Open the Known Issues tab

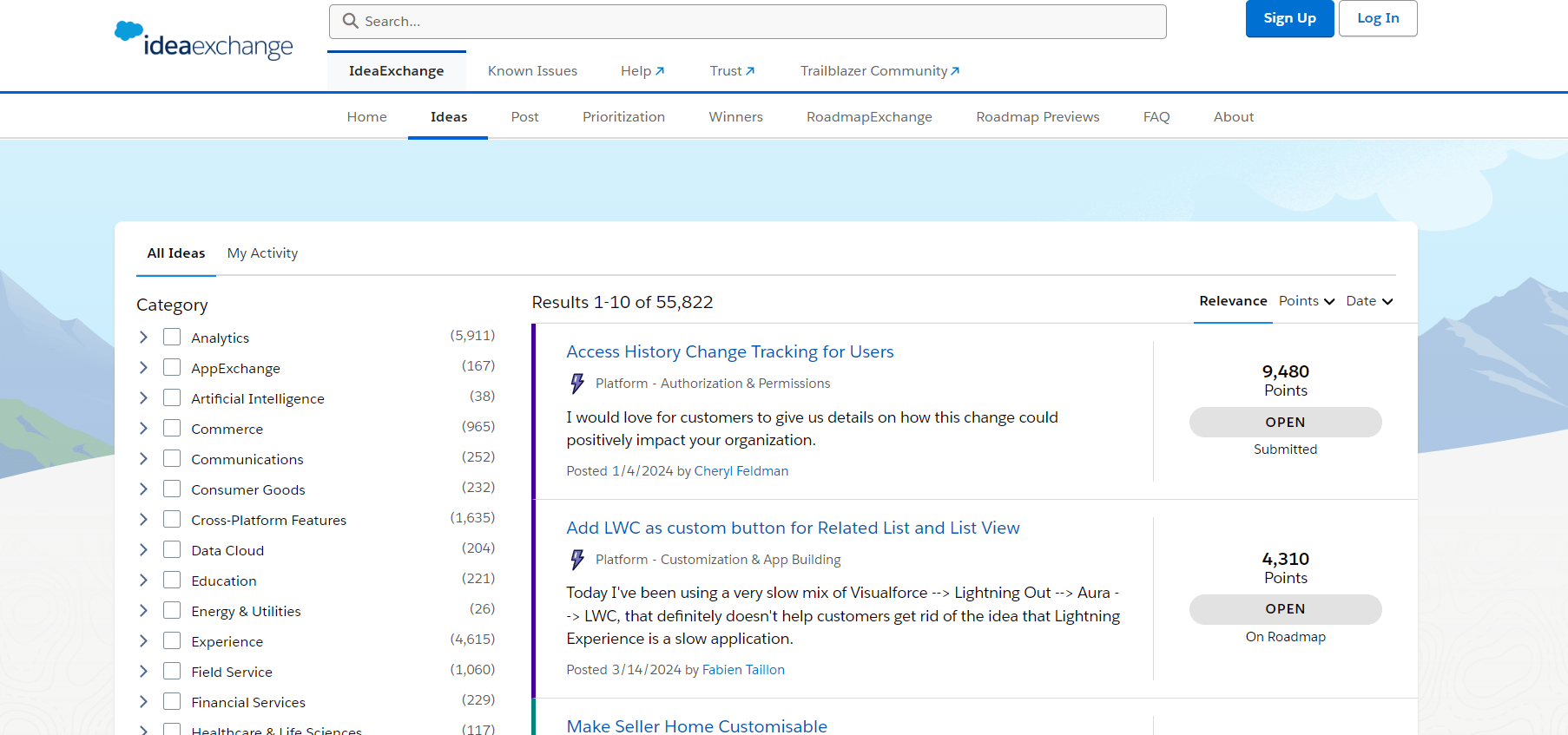pyautogui.click(x=532, y=70)
